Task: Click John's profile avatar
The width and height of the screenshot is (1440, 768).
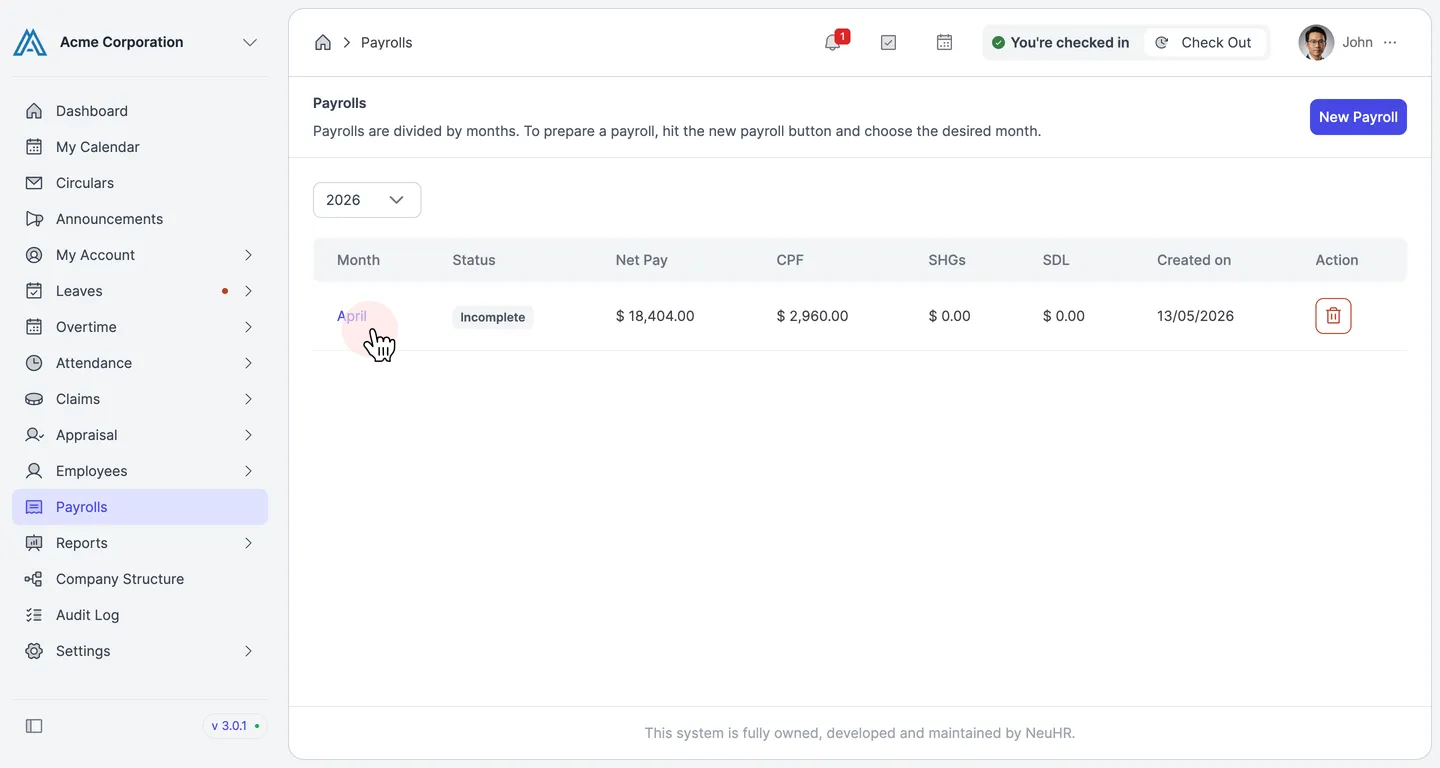Action: (1316, 42)
